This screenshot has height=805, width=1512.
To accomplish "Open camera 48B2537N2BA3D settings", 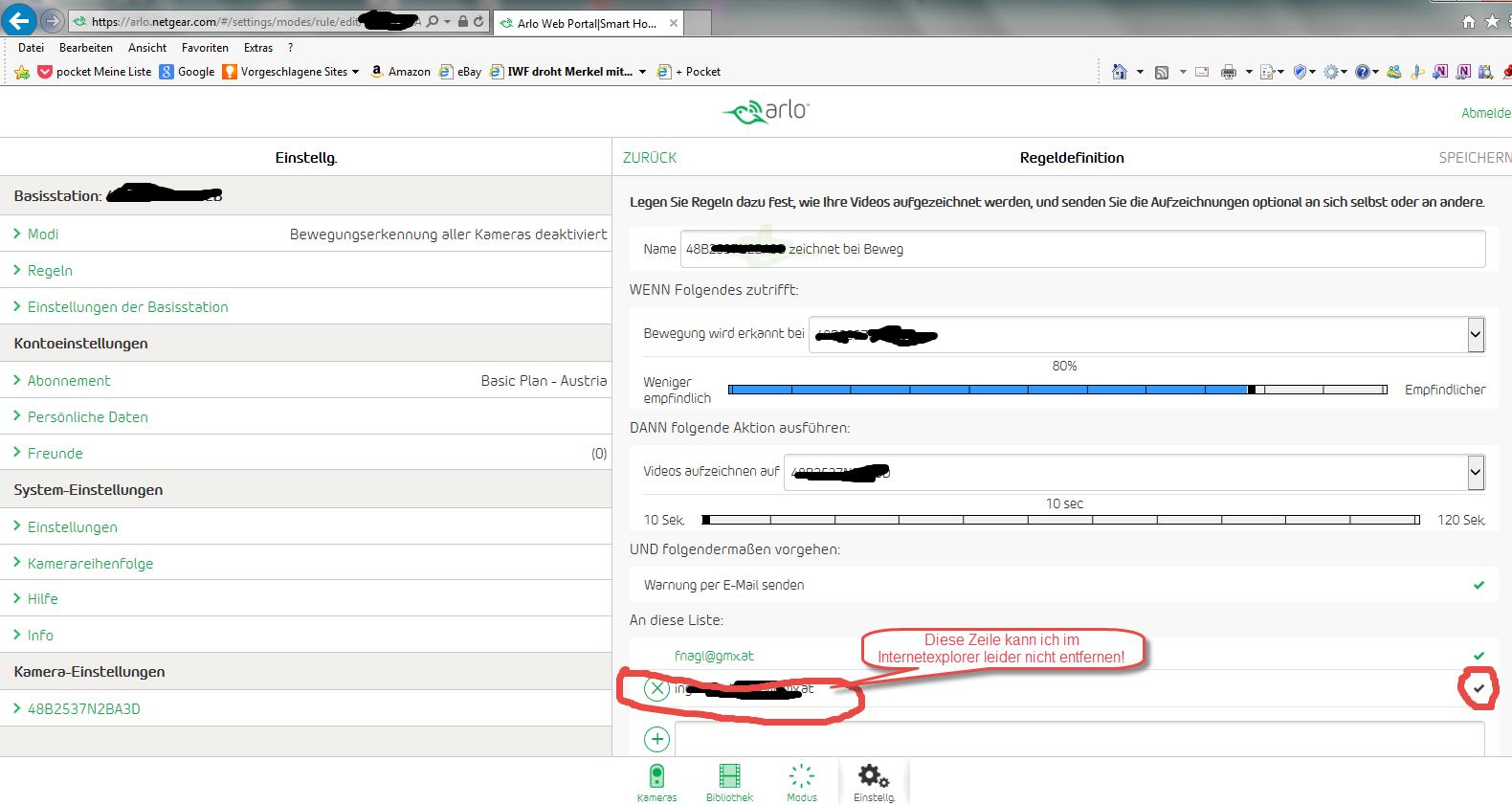I will click(306, 708).
